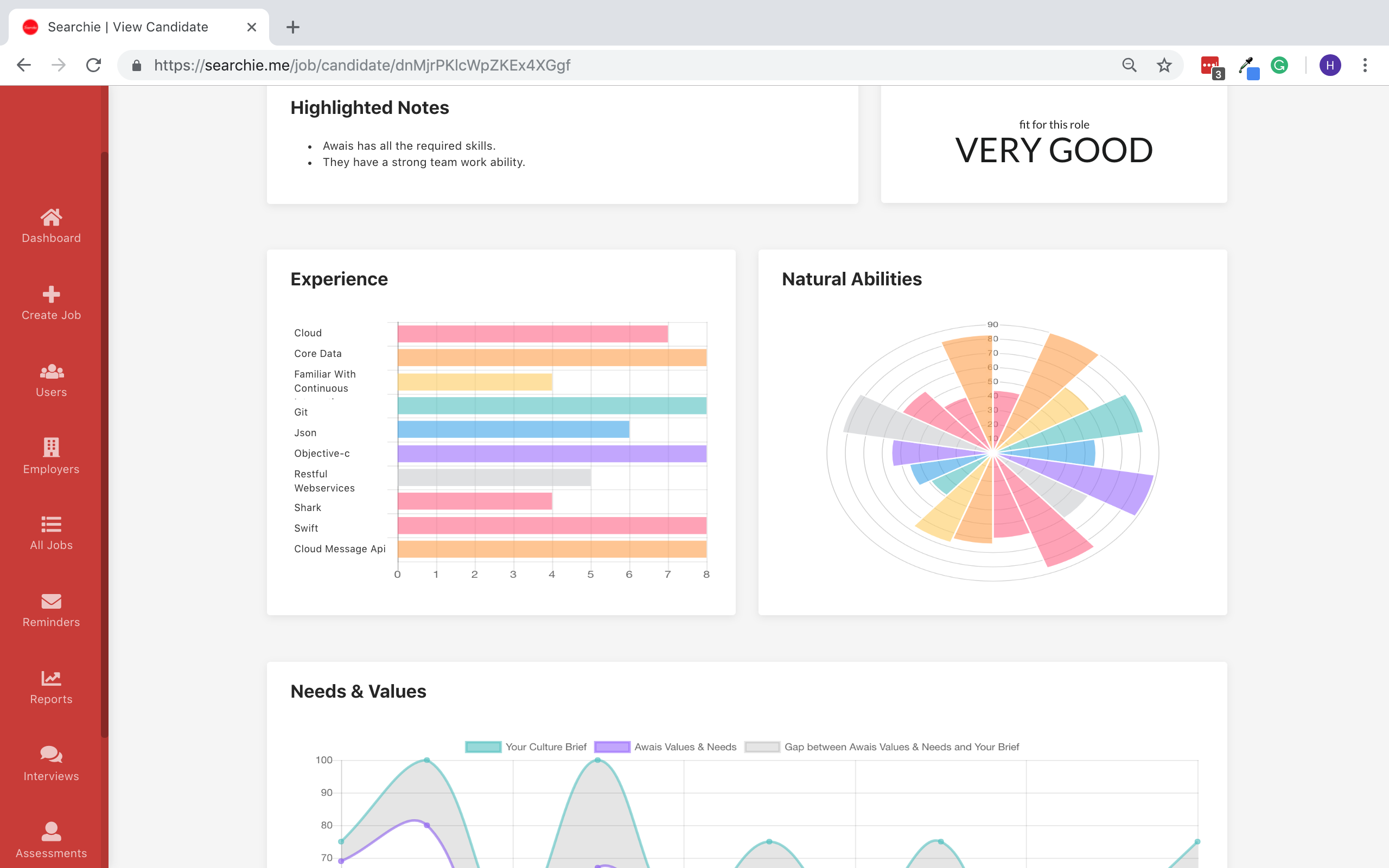The width and height of the screenshot is (1389, 868).
Task: Click the Dashboard label in sidebar
Action: (51, 238)
